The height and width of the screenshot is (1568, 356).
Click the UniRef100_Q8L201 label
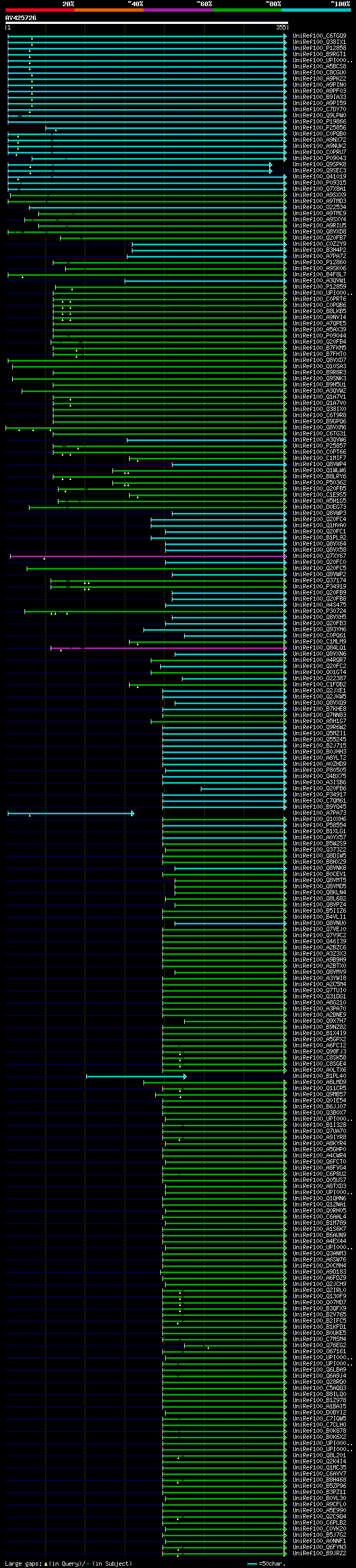pyautogui.click(x=319, y=1456)
